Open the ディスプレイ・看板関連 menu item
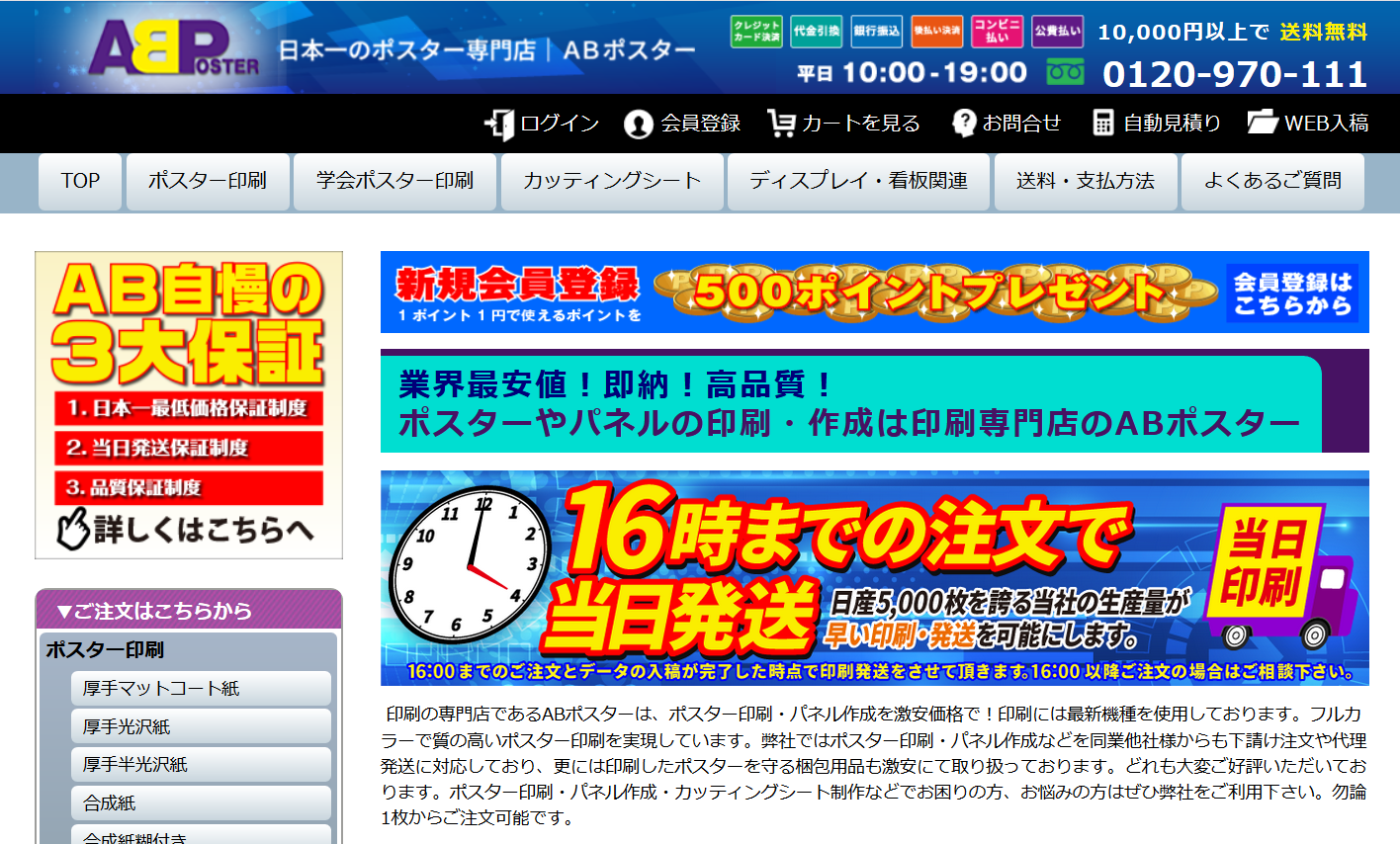The image size is (1400, 844). pyautogui.click(x=858, y=182)
